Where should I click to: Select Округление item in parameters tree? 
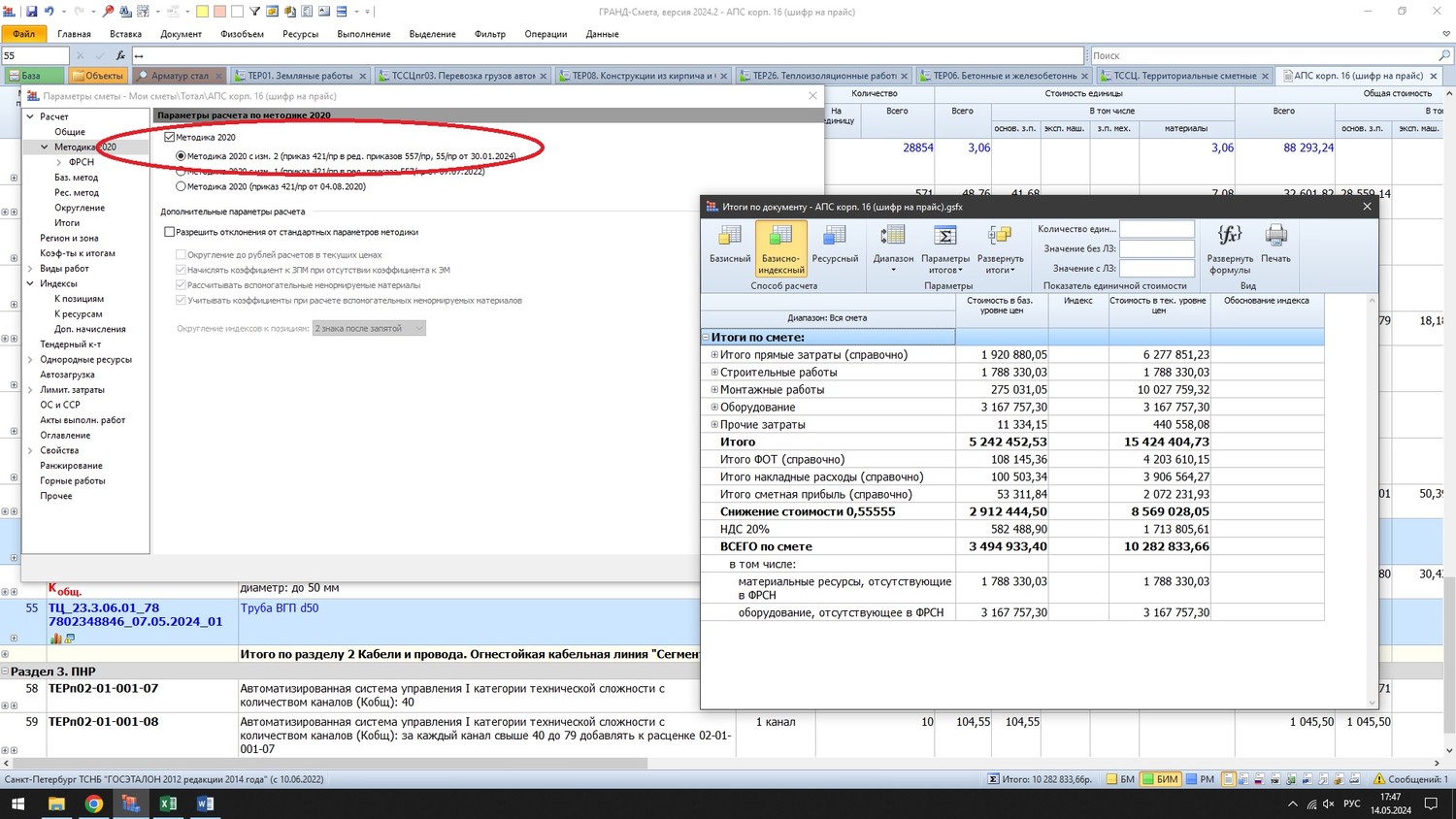[x=80, y=208]
